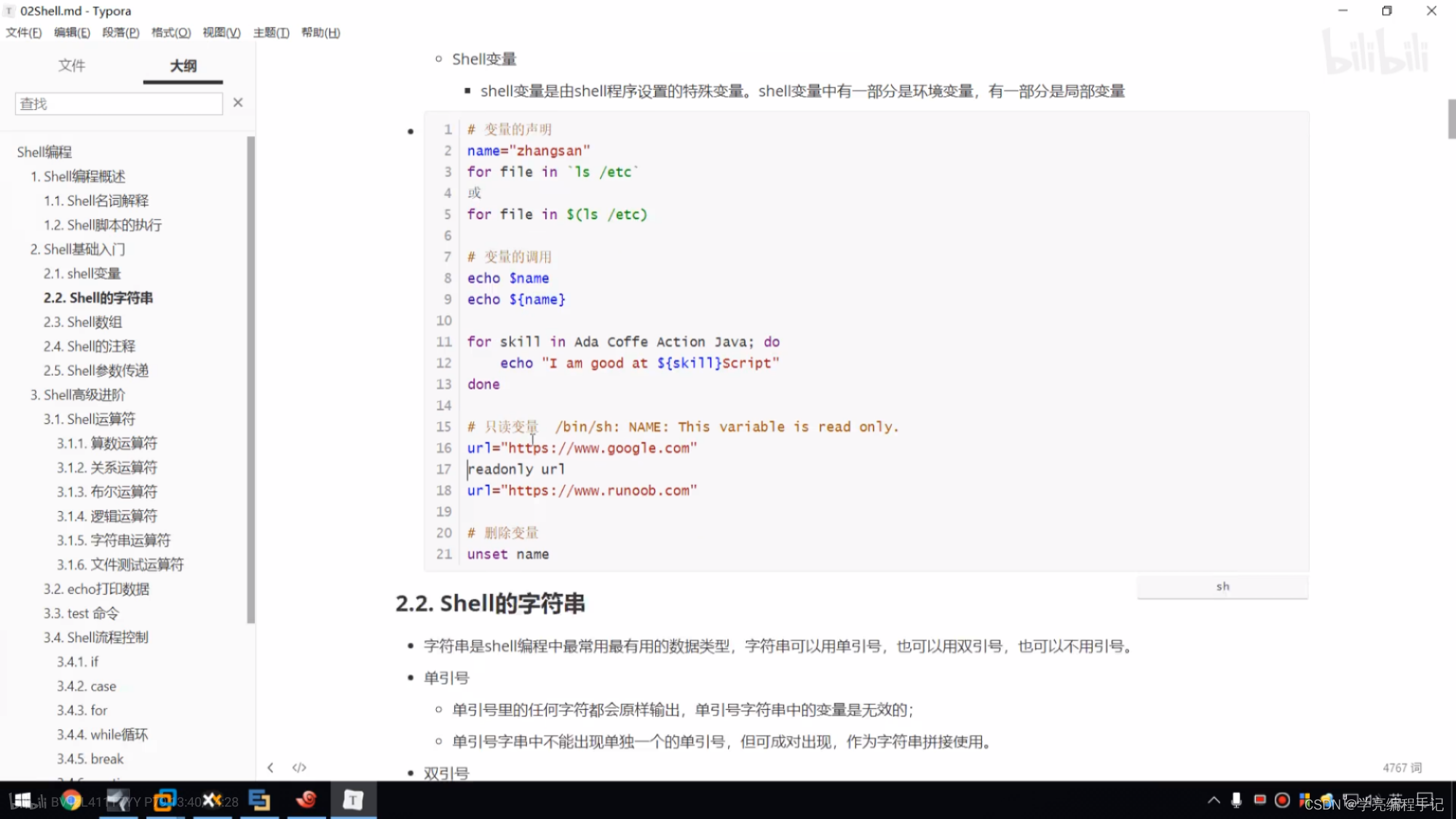
Task: Jump to outline root Shell编程
Action: [x=44, y=151]
